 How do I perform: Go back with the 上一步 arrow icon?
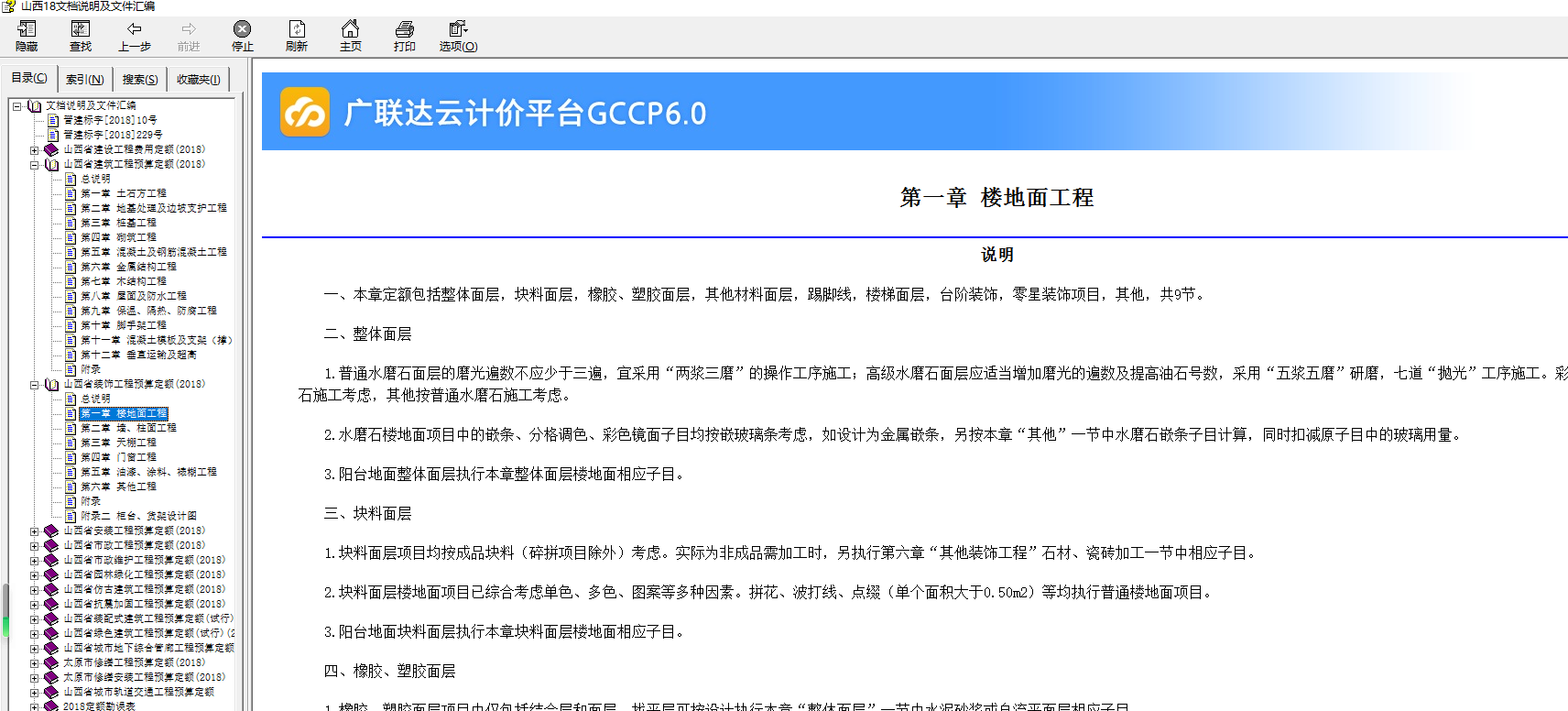pos(135,29)
